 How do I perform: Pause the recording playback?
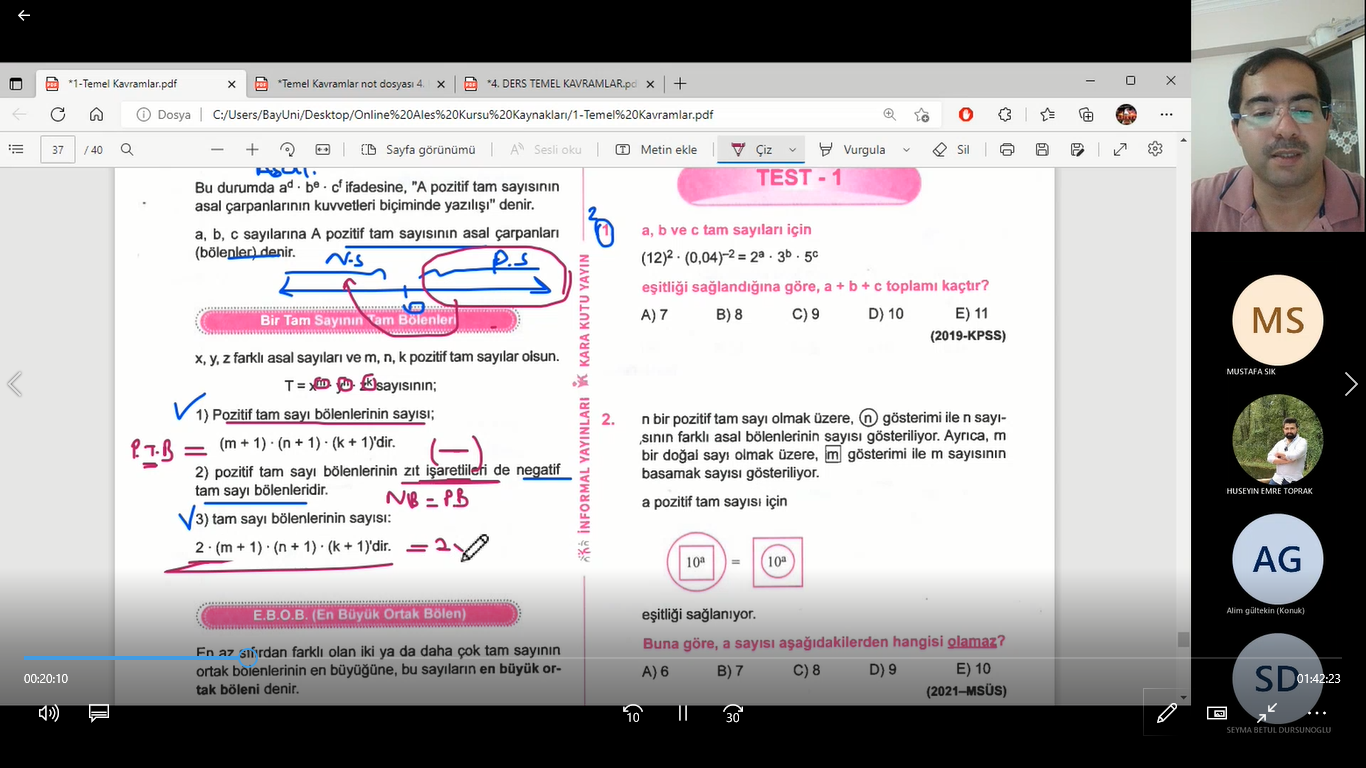[683, 713]
